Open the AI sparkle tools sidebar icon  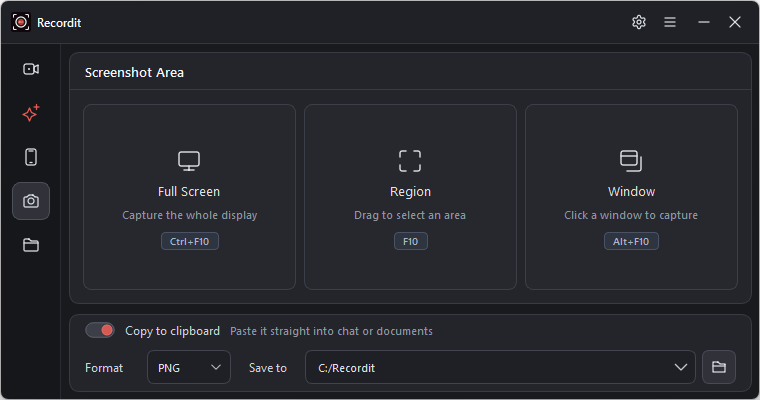pyautogui.click(x=31, y=113)
